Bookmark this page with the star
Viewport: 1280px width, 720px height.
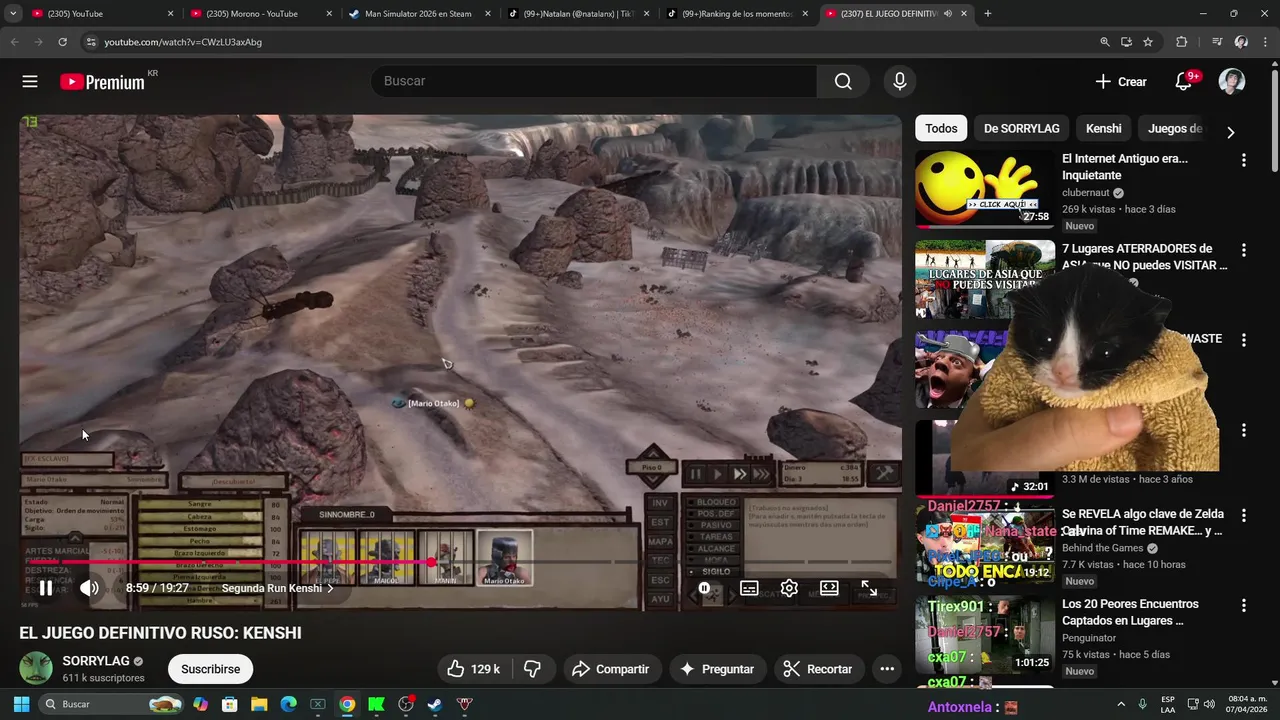(1148, 42)
